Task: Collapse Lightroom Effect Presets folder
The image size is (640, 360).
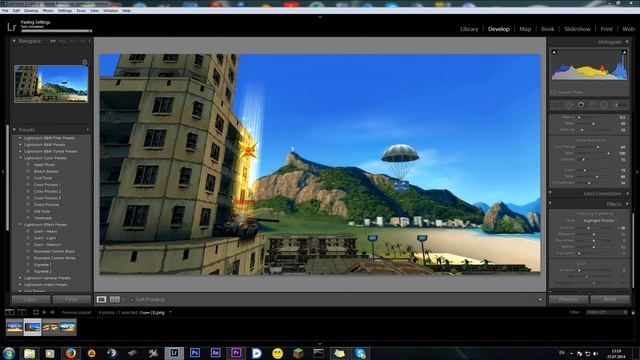Action: coord(20,224)
